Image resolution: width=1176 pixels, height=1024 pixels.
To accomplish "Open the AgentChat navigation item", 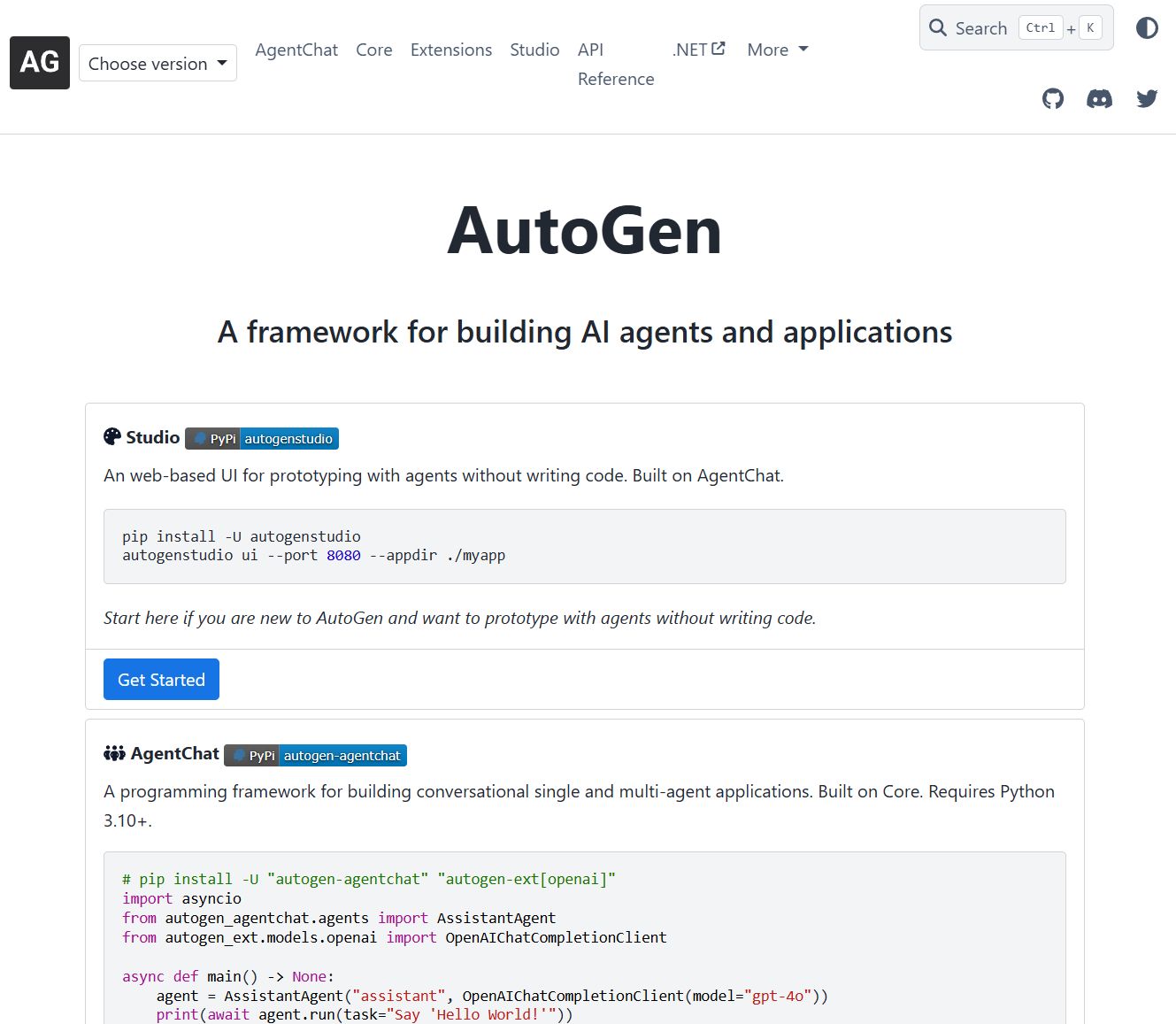I will coord(296,50).
